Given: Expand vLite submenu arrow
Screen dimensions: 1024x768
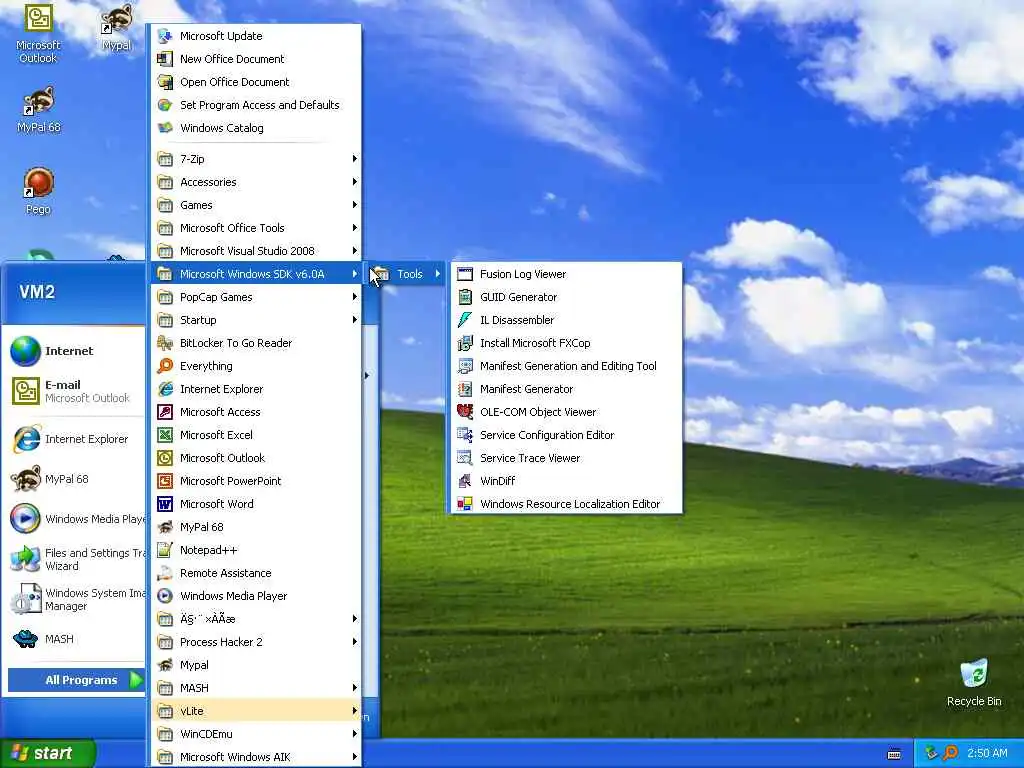Looking at the screenshot, I should [355, 711].
